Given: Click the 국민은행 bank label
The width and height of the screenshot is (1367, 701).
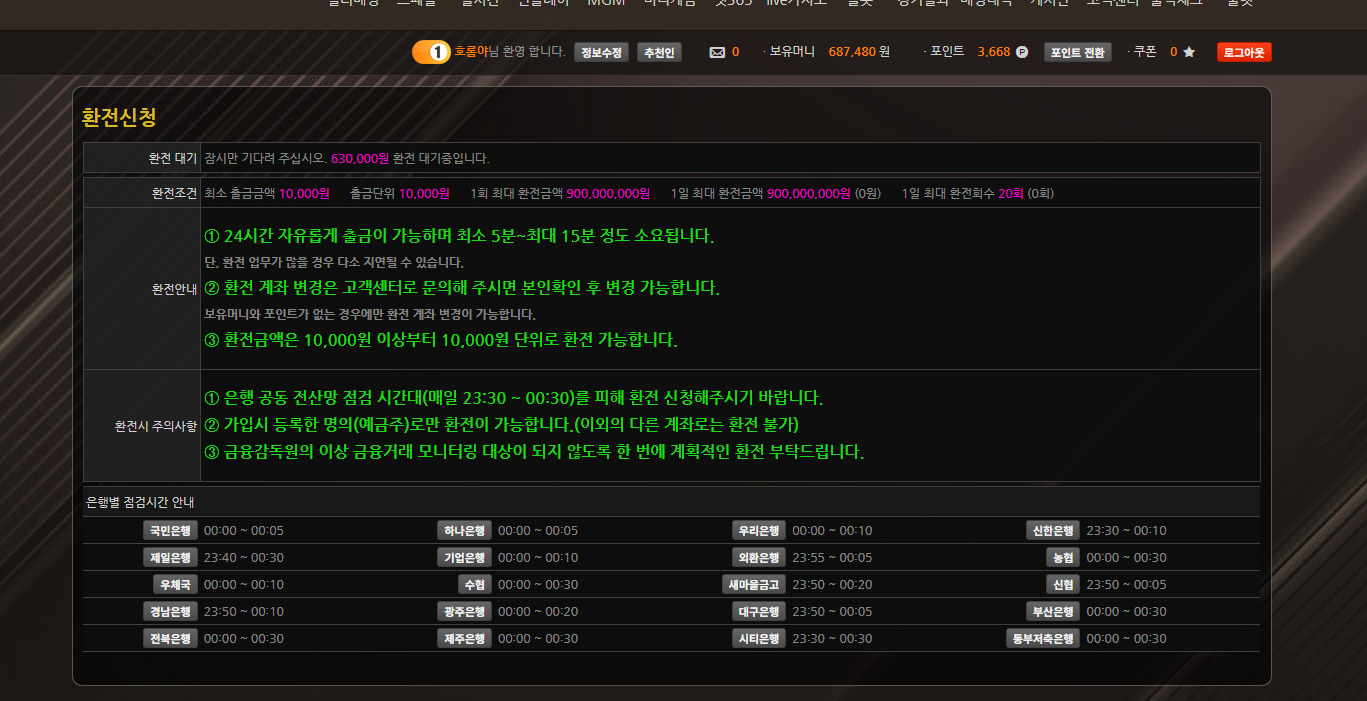Looking at the screenshot, I should coord(170,531).
